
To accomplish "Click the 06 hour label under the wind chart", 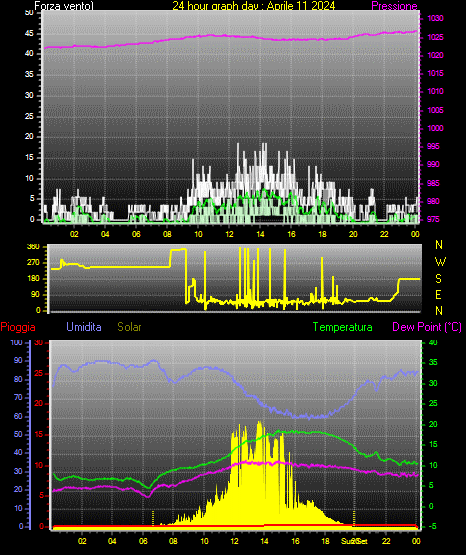I will [136, 234].
